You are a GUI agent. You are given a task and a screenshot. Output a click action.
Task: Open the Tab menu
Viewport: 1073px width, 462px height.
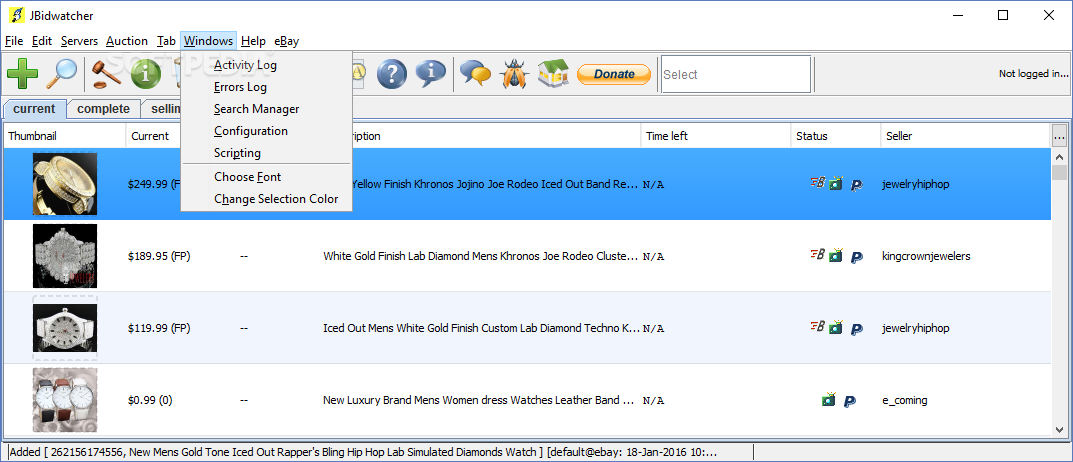coord(166,41)
